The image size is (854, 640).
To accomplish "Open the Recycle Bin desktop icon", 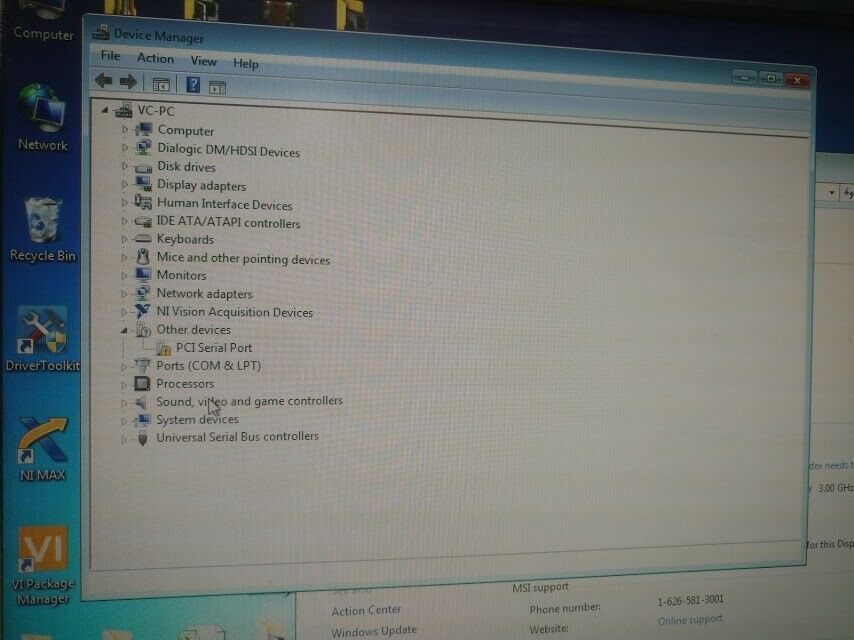I will pos(42,226).
